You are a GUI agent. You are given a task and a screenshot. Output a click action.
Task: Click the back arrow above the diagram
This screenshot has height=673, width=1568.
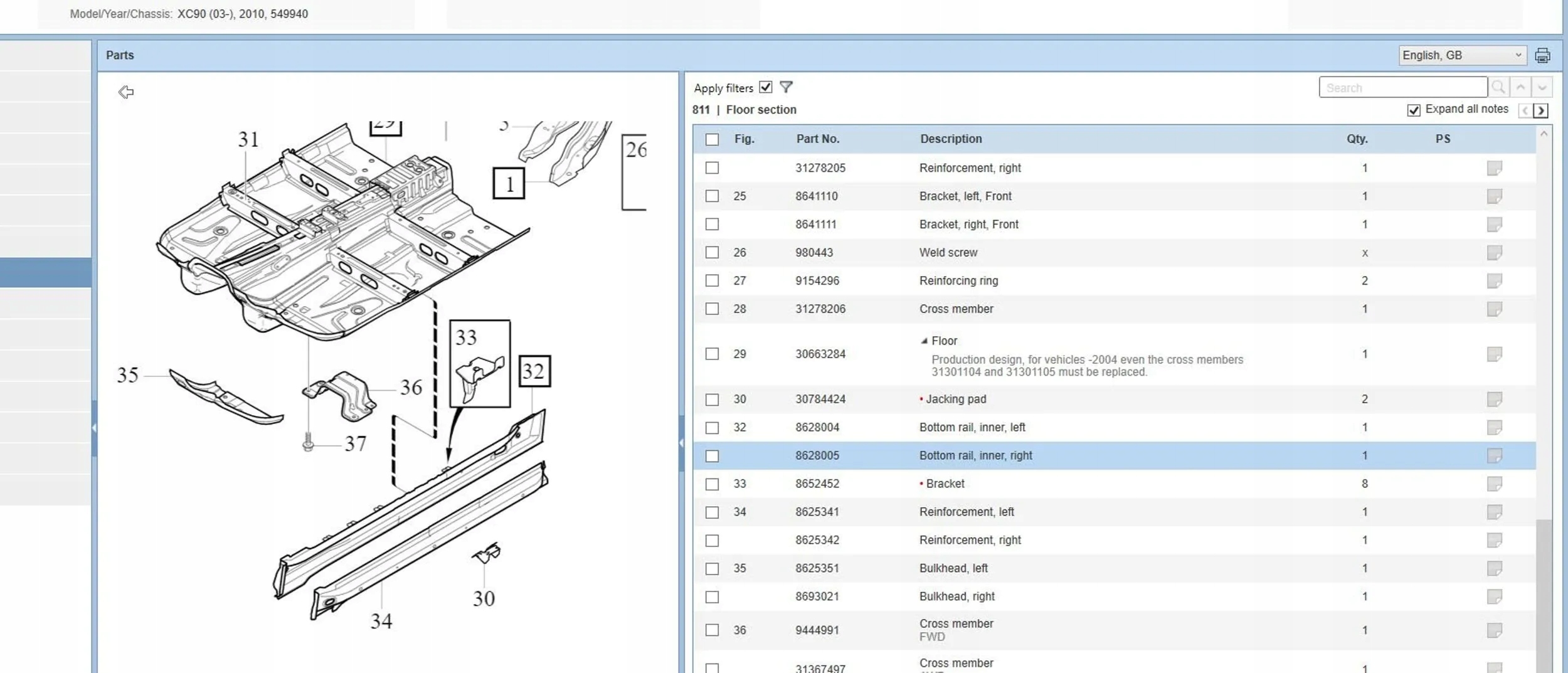point(126,92)
